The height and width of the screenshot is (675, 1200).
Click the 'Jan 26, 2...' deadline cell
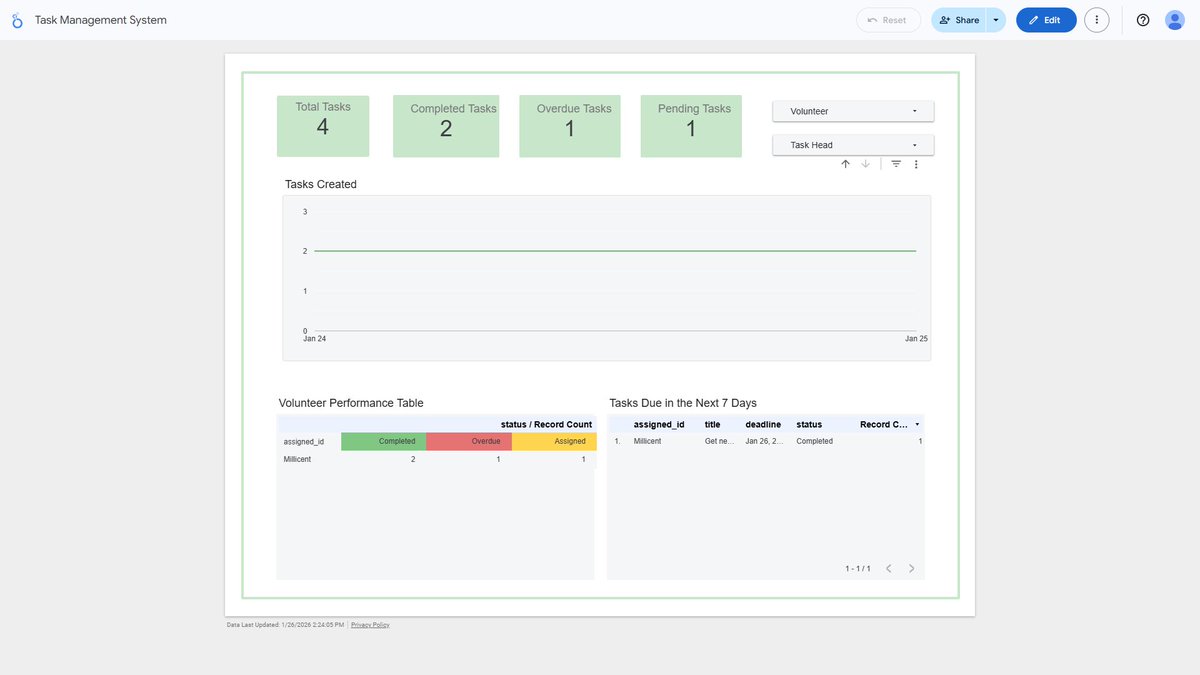click(x=766, y=441)
